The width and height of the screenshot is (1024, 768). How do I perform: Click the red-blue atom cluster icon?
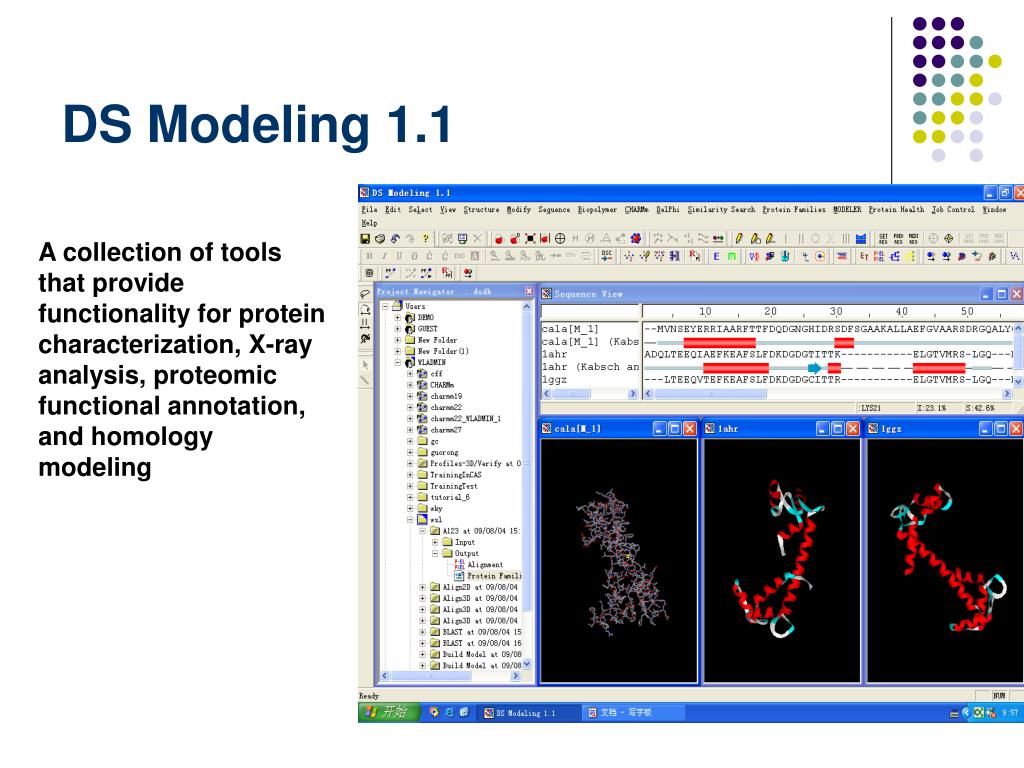point(635,238)
